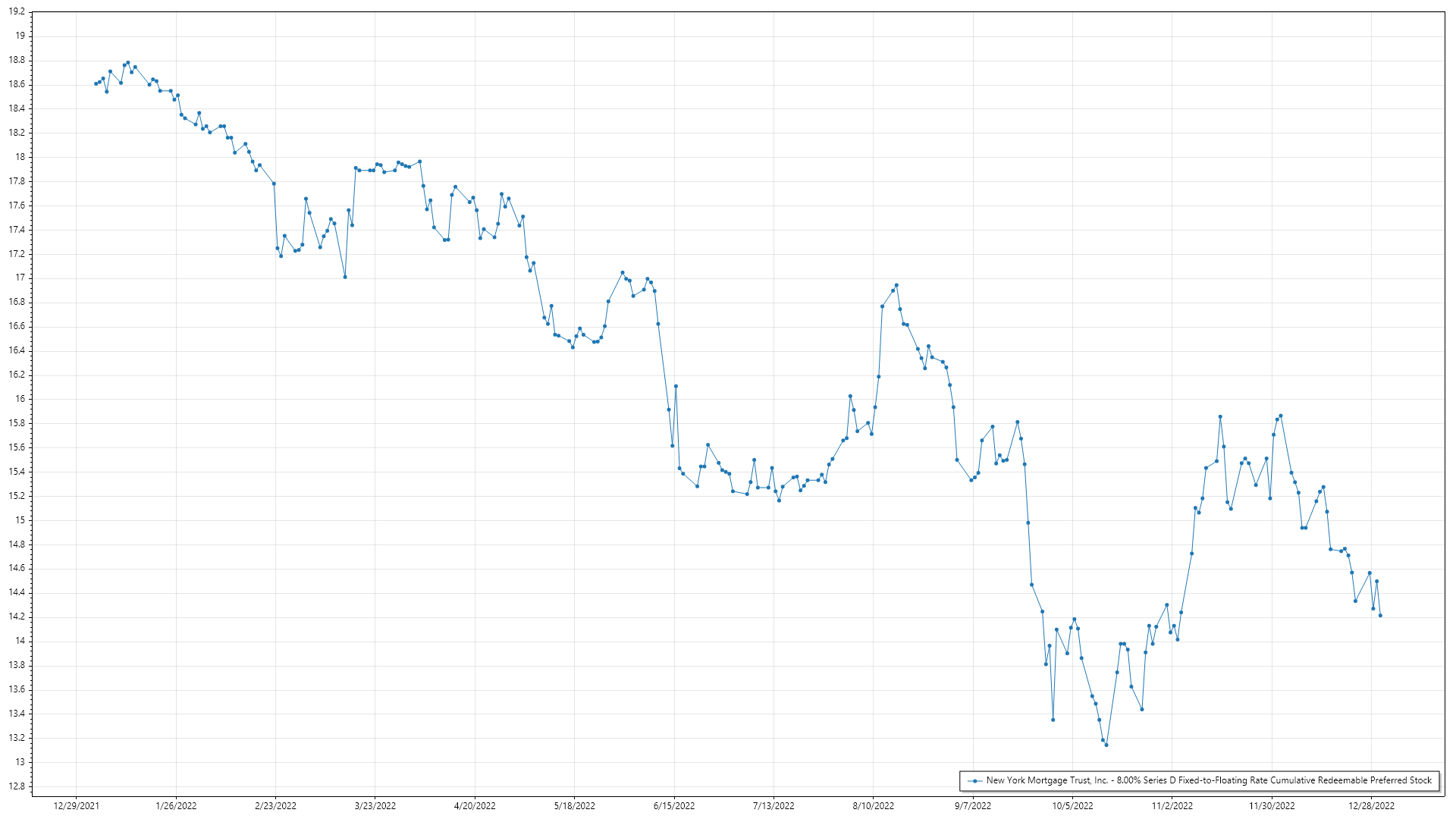
Task: Click the 16 value label on y-axis
Action: click(20, 399)
